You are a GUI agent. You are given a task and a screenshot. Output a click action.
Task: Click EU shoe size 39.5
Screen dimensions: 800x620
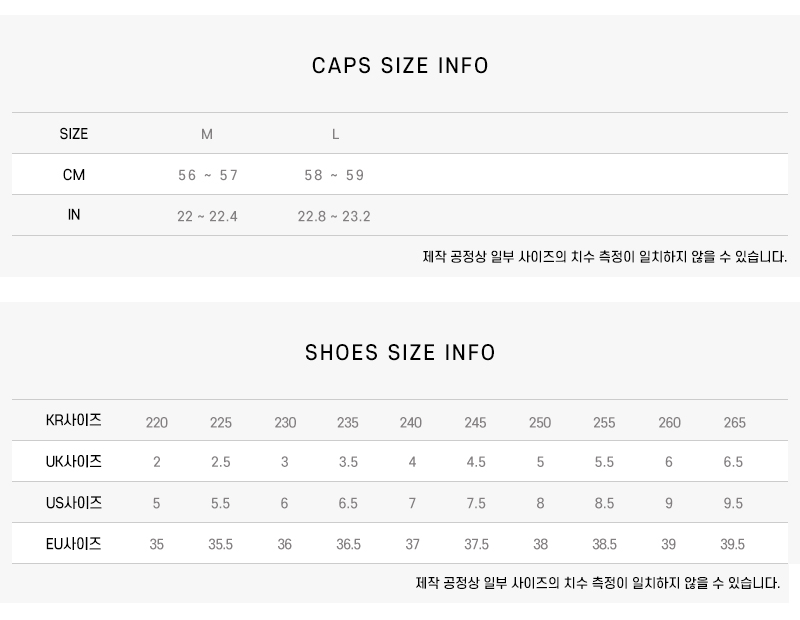coord(733,544)
